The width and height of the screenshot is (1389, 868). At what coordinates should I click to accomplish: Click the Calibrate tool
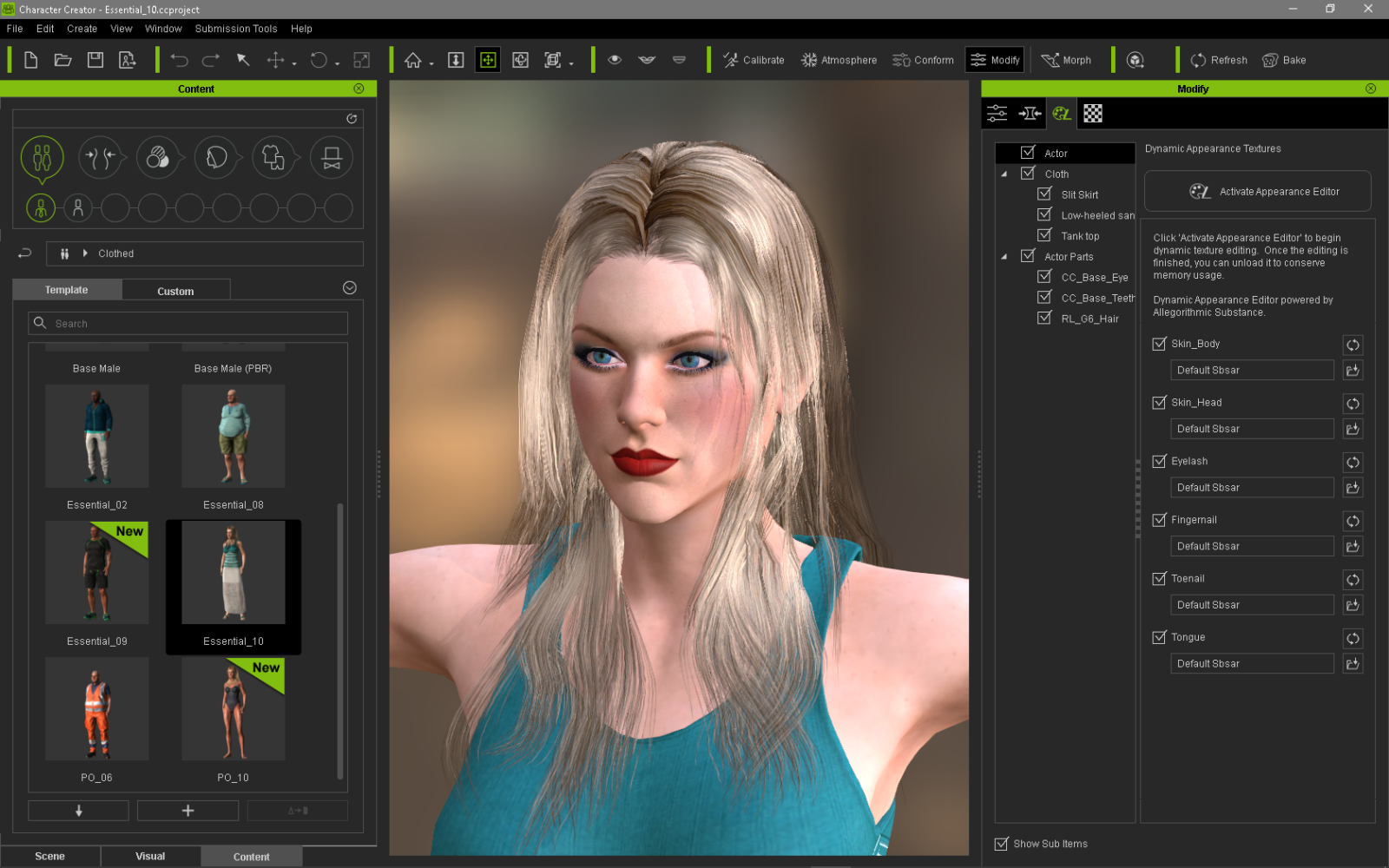754,60
